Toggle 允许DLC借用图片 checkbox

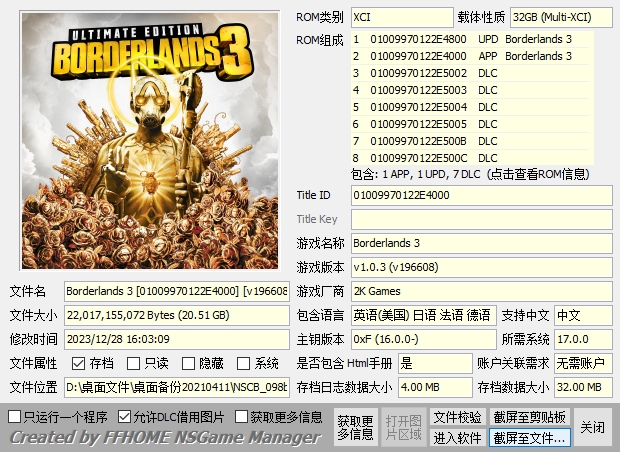pos(124,416)
